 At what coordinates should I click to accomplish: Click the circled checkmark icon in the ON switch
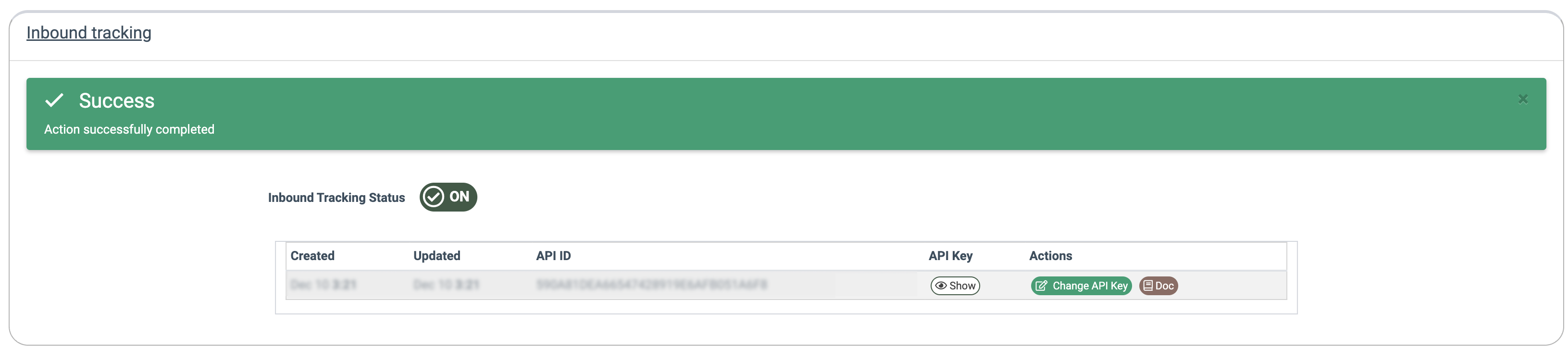[x=434, y=197]
